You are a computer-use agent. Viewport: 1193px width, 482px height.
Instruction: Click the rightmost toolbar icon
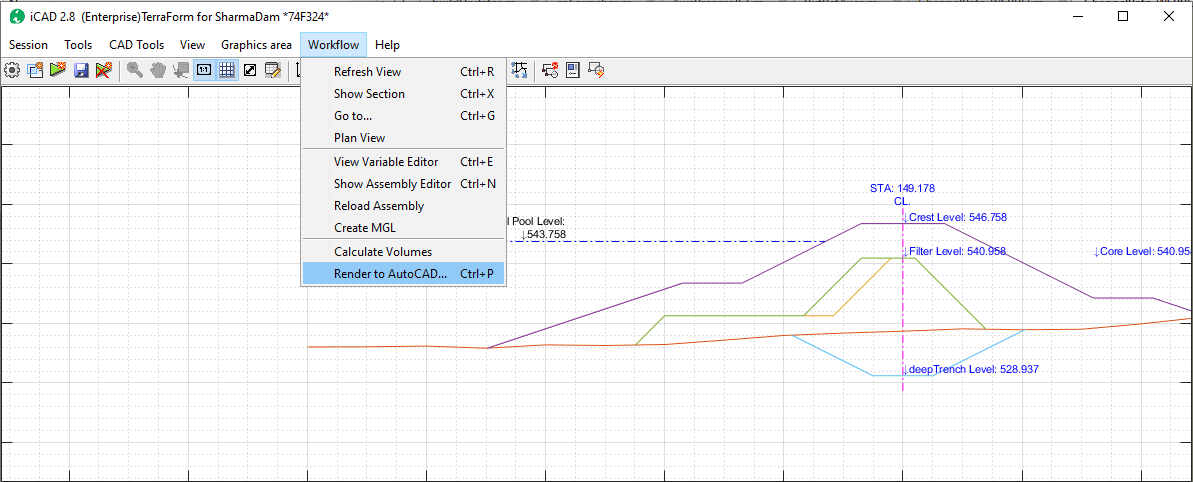point(596,70)
